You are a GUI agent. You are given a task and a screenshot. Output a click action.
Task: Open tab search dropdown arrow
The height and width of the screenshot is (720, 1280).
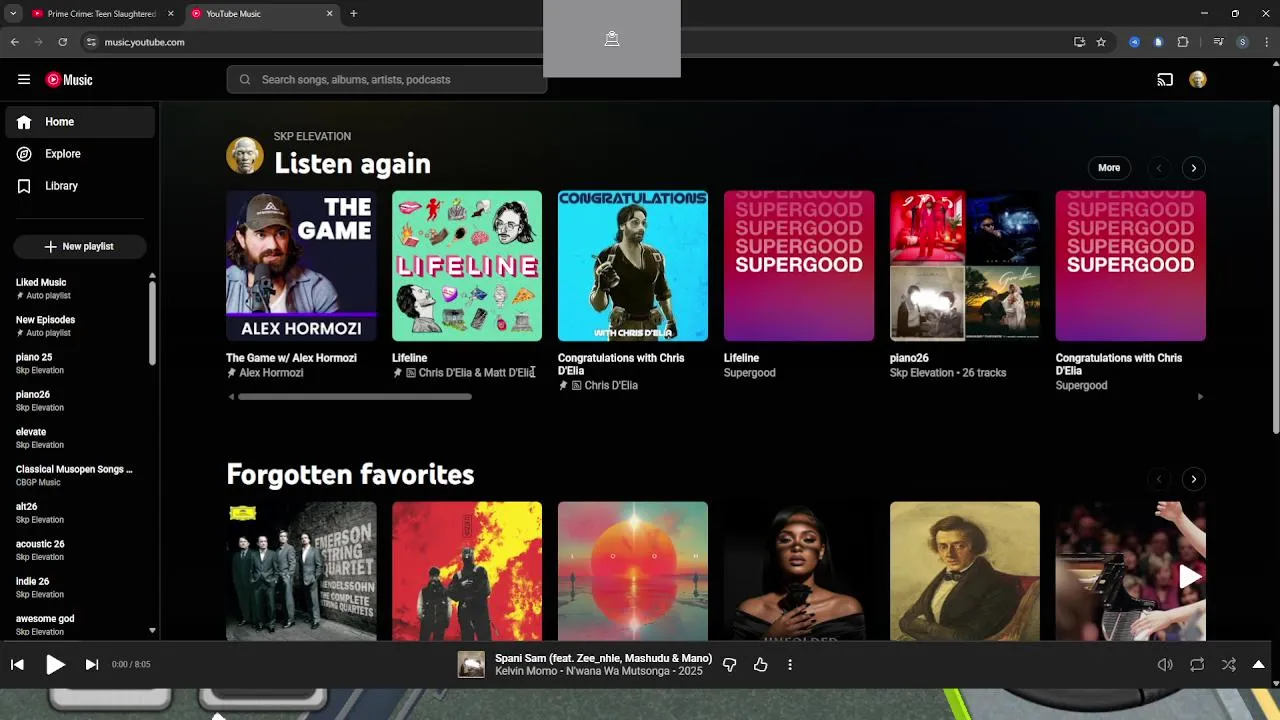tap(12, 14)
